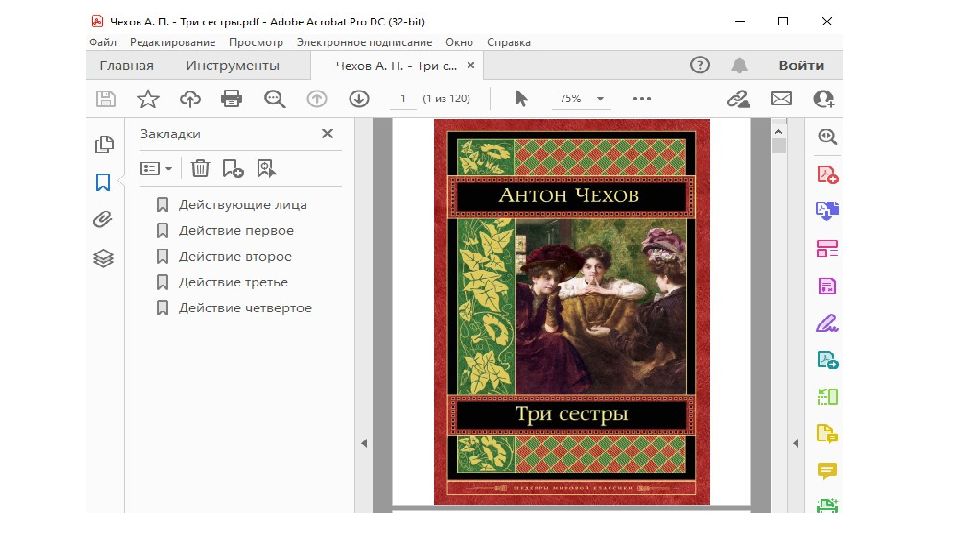This screenshot has width=960, height=540.
Task: Open Export PDF tool in right pane
Action: tap(827, 211)
